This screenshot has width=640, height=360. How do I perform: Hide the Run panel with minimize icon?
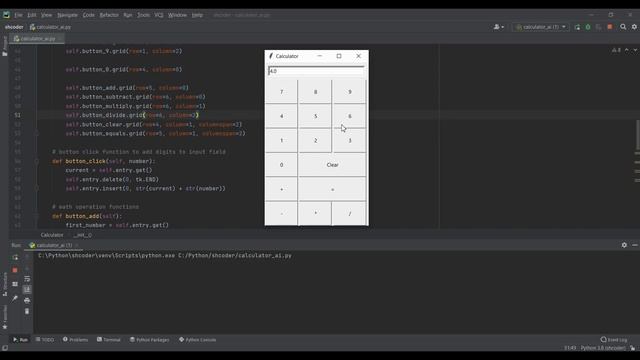pyautogui.click(x=635, y=245)
